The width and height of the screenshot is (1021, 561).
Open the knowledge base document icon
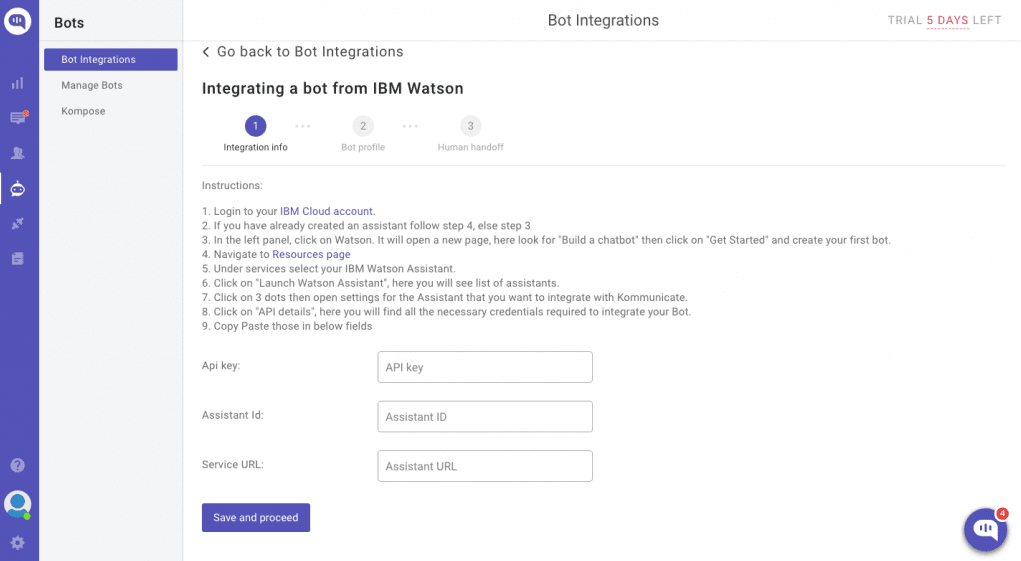[x=18, y=259]
